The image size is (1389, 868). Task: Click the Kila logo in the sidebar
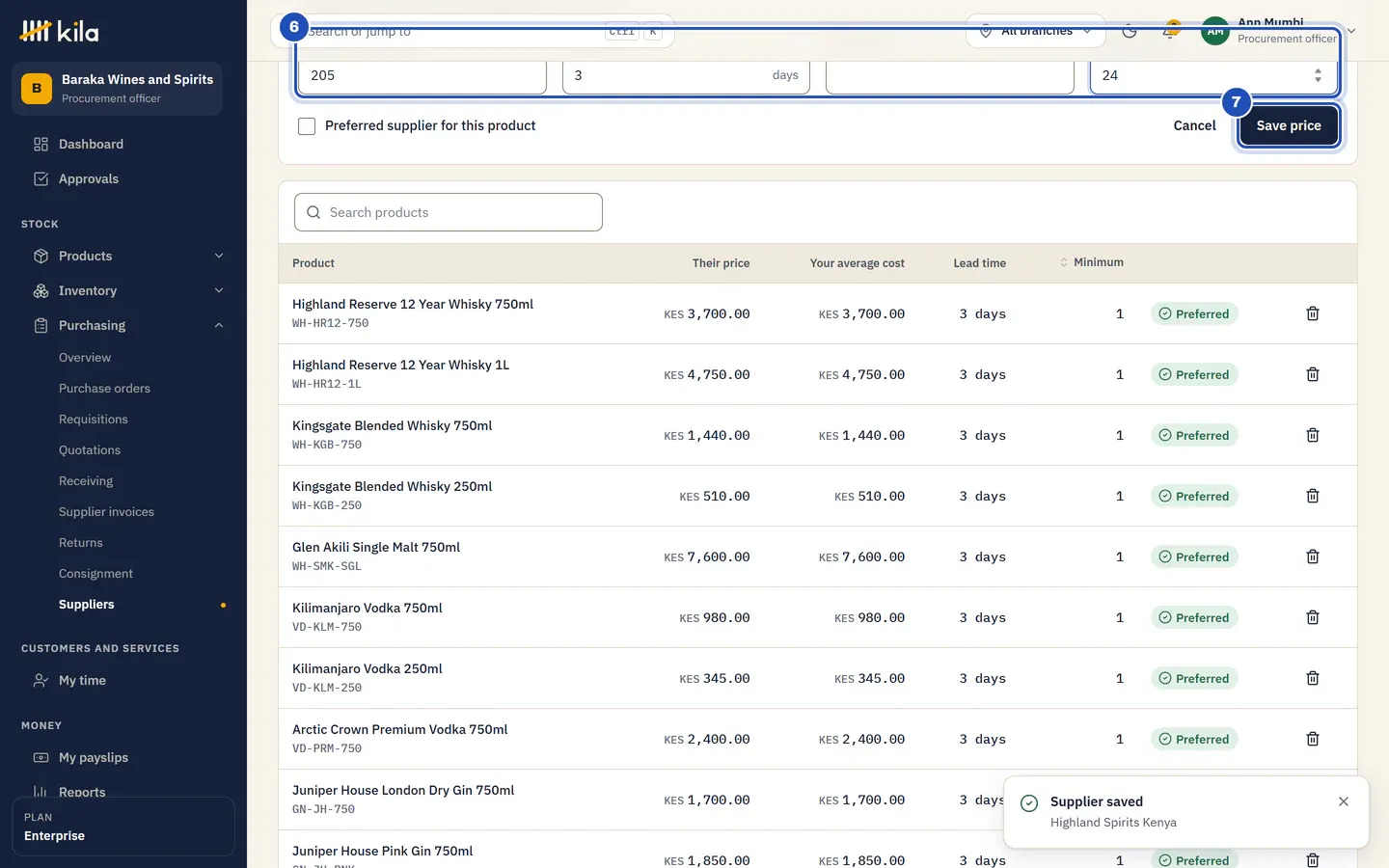tap(59, 31)
